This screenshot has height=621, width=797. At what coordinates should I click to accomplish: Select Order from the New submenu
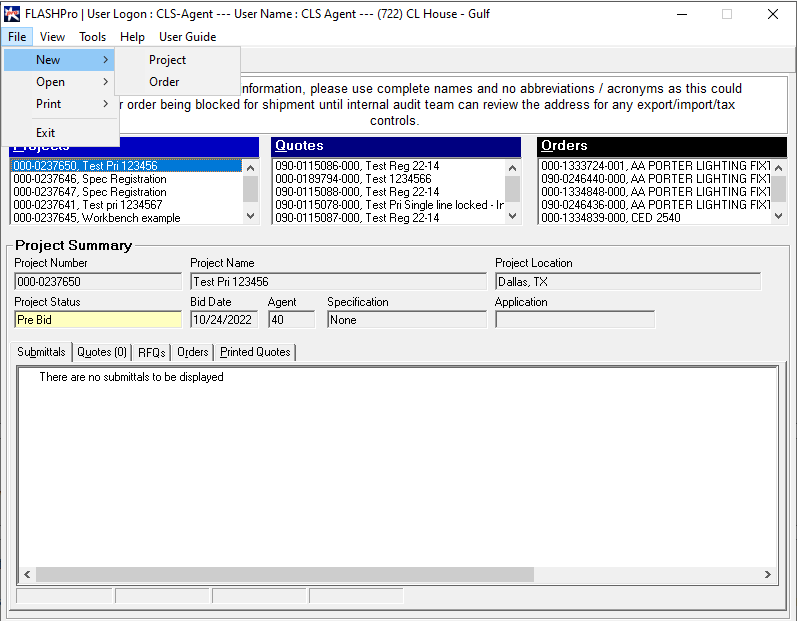pos(164,82)
